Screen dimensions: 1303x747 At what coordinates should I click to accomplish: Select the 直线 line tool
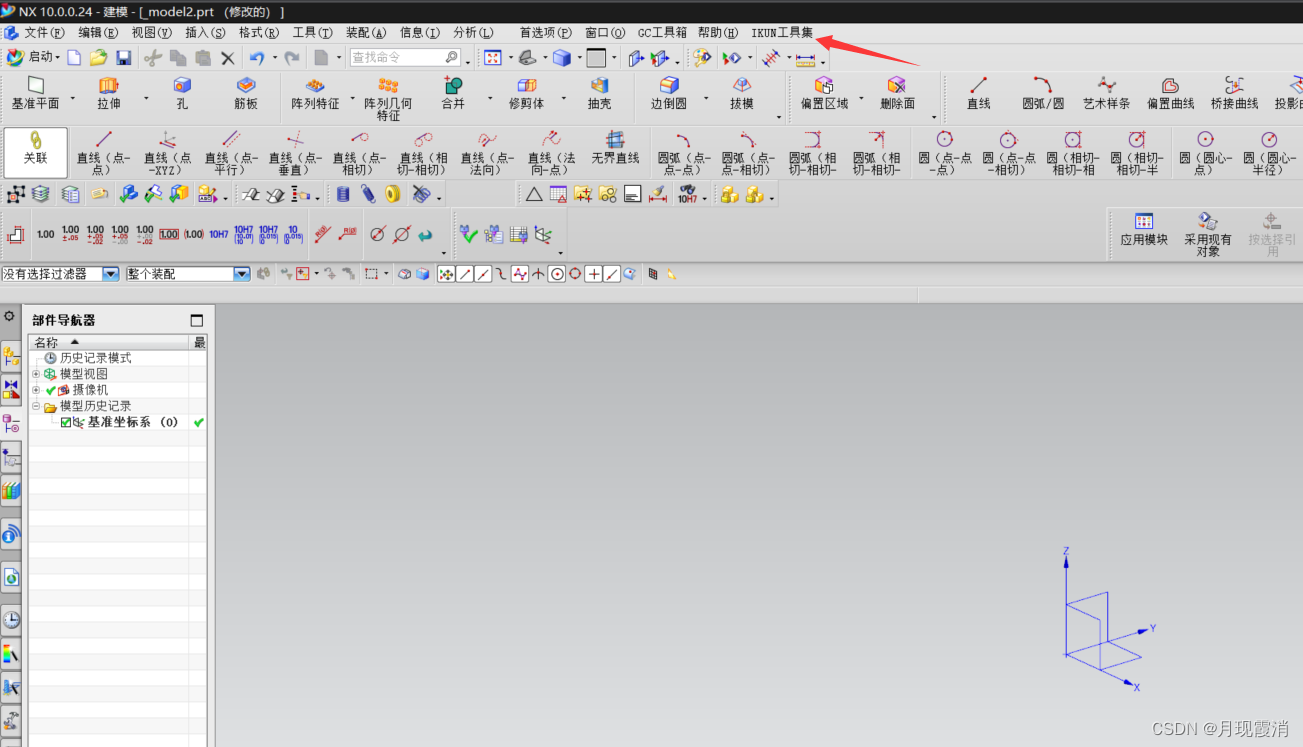pos(978,94)
